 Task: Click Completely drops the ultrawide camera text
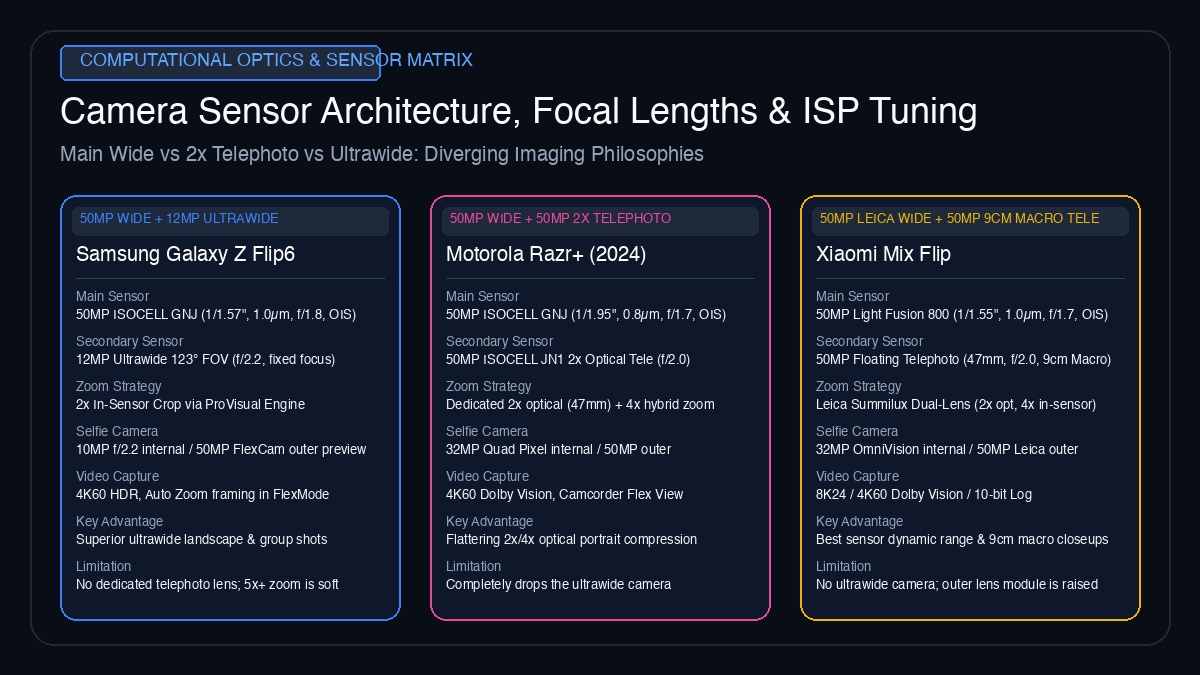(558, 584)
